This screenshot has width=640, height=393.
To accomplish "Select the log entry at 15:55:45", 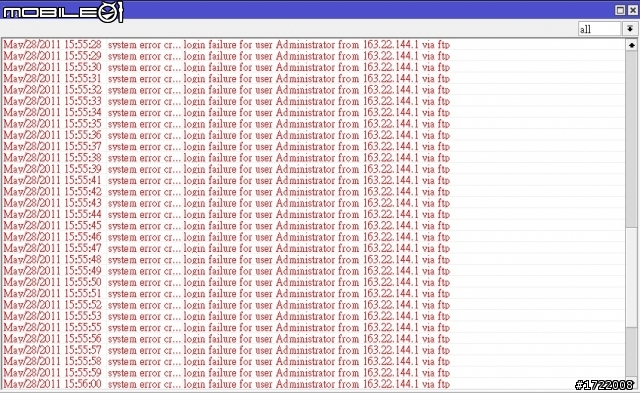I will point(313,226).
